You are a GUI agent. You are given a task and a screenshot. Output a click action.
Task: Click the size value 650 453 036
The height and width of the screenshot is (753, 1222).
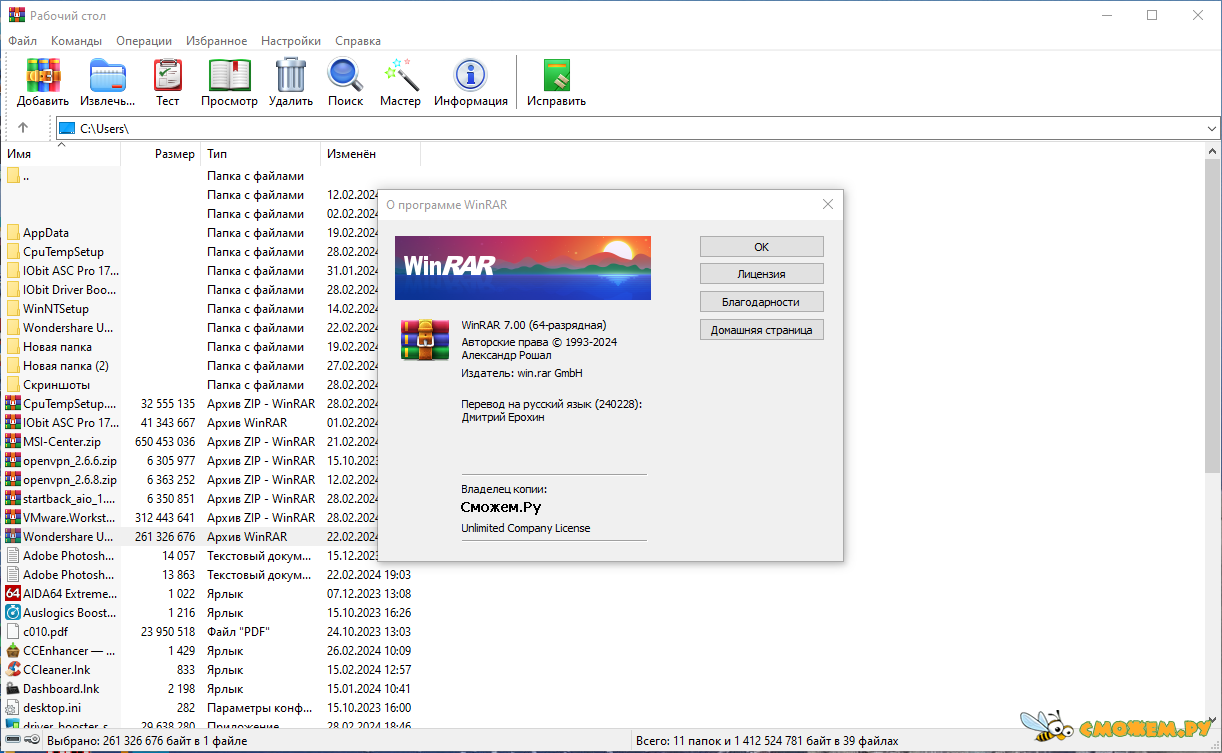pos(165,442)
